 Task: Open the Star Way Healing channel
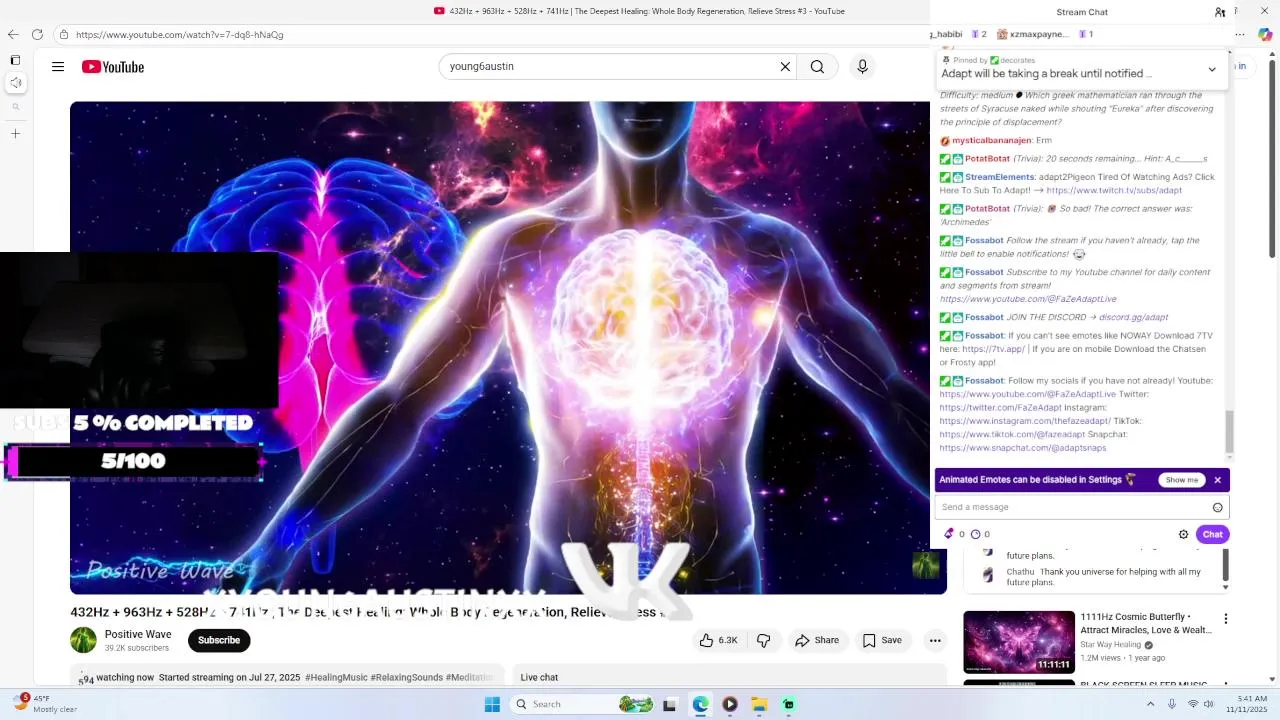coord(1111,645)
